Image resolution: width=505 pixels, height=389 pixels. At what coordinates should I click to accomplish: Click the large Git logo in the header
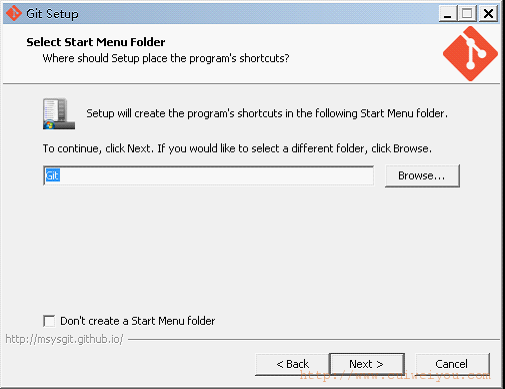pos(470,54)
